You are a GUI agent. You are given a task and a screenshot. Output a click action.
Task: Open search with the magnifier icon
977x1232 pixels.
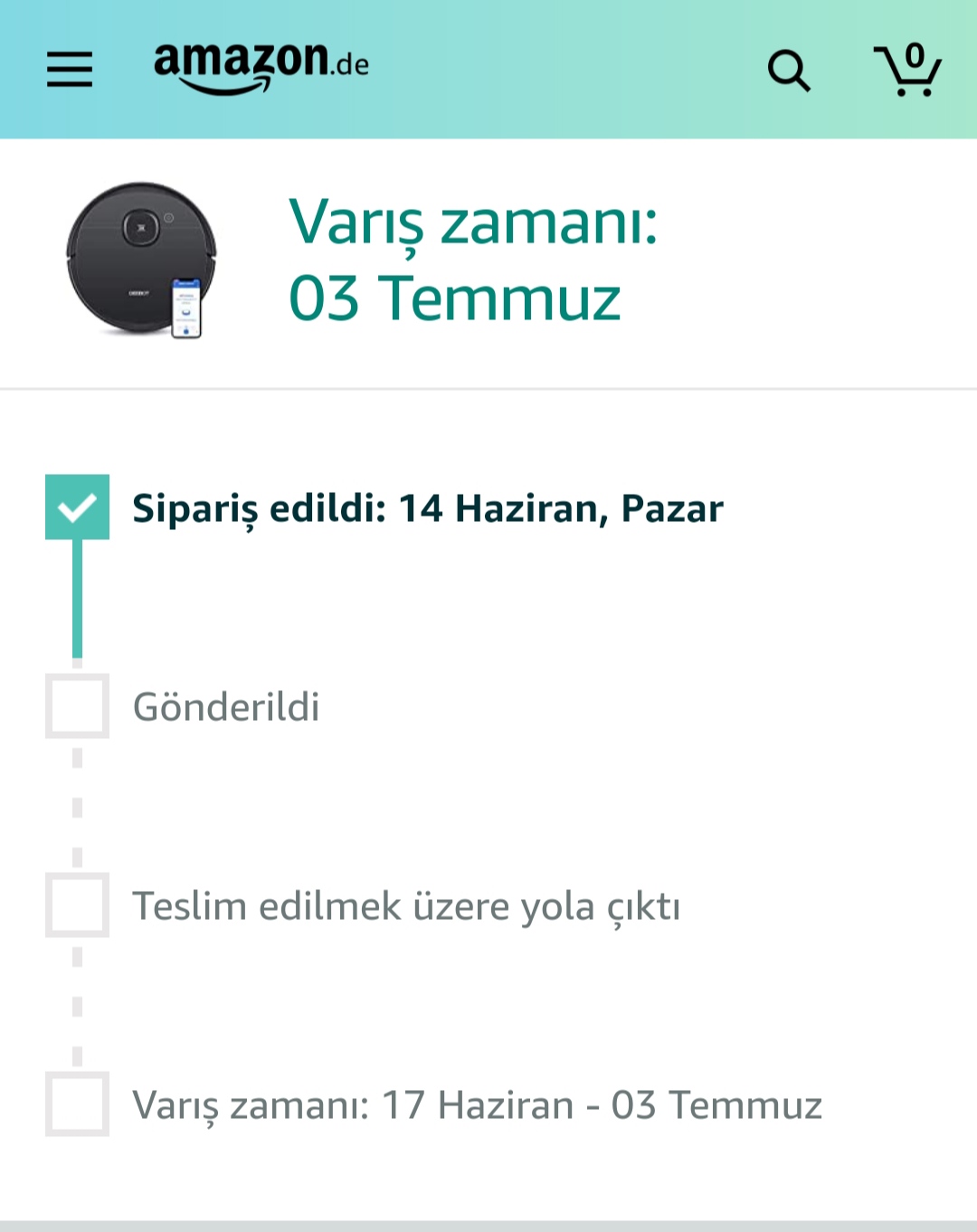coord(789,71)
